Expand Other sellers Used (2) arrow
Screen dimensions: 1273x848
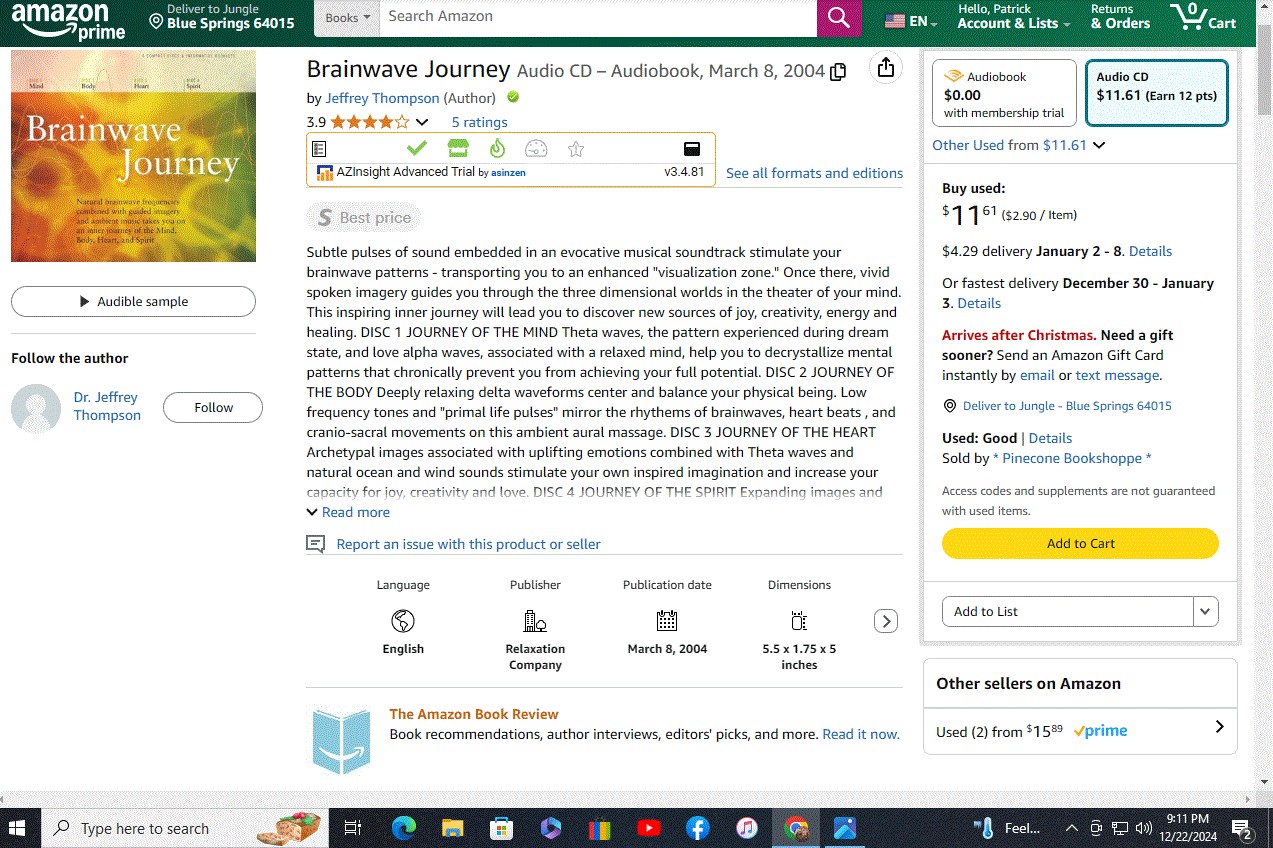pyautogui.click(x=1219, y=728)
